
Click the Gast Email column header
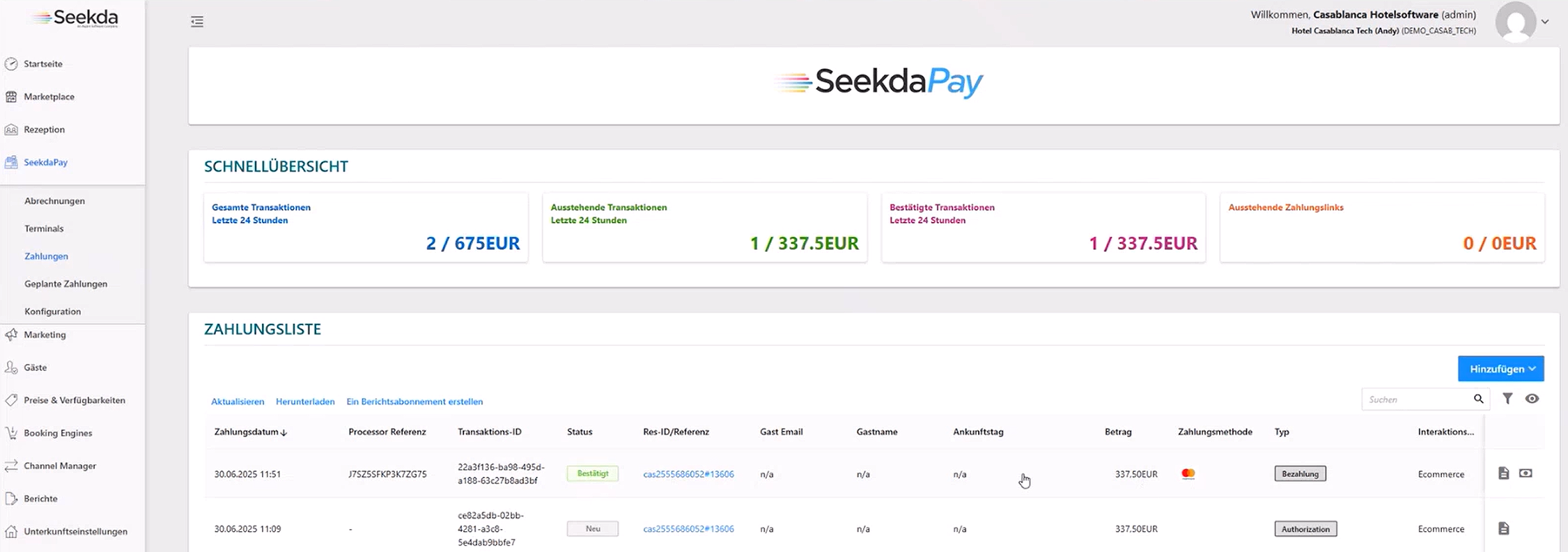click(781, 432)
